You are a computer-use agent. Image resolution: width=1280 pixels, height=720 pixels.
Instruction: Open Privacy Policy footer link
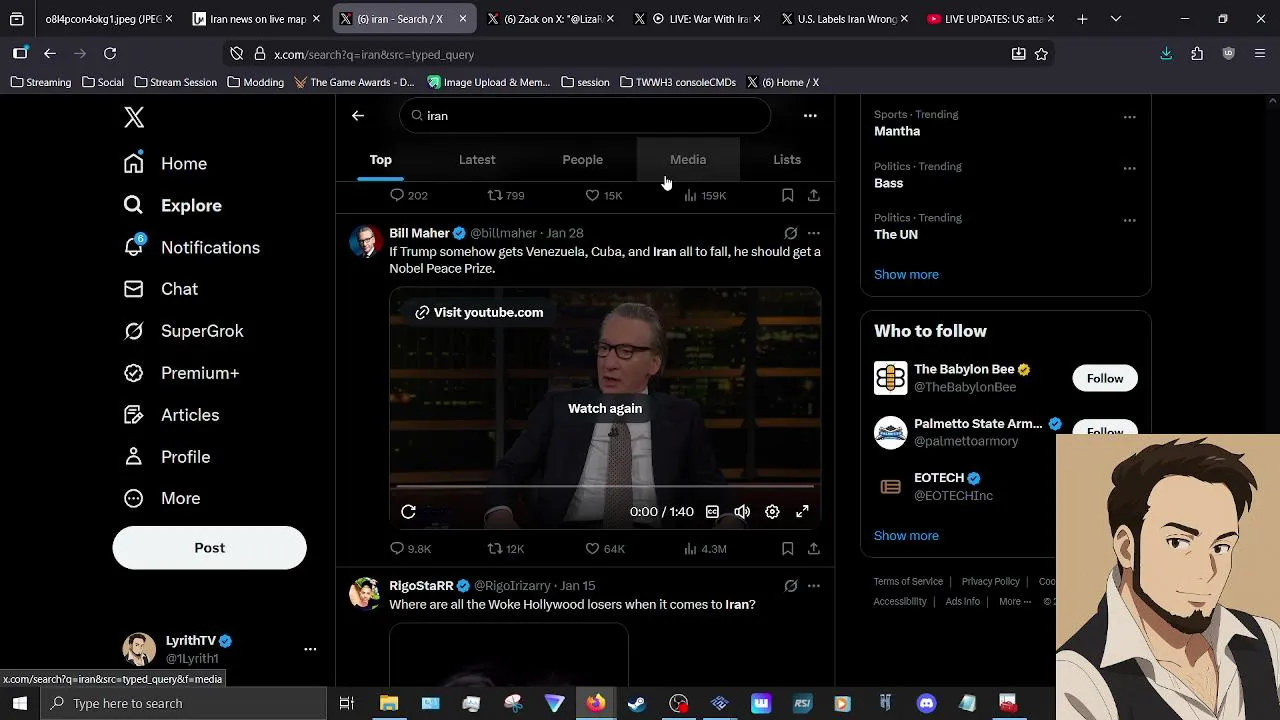pyautogui.click(x=990, y=582)
